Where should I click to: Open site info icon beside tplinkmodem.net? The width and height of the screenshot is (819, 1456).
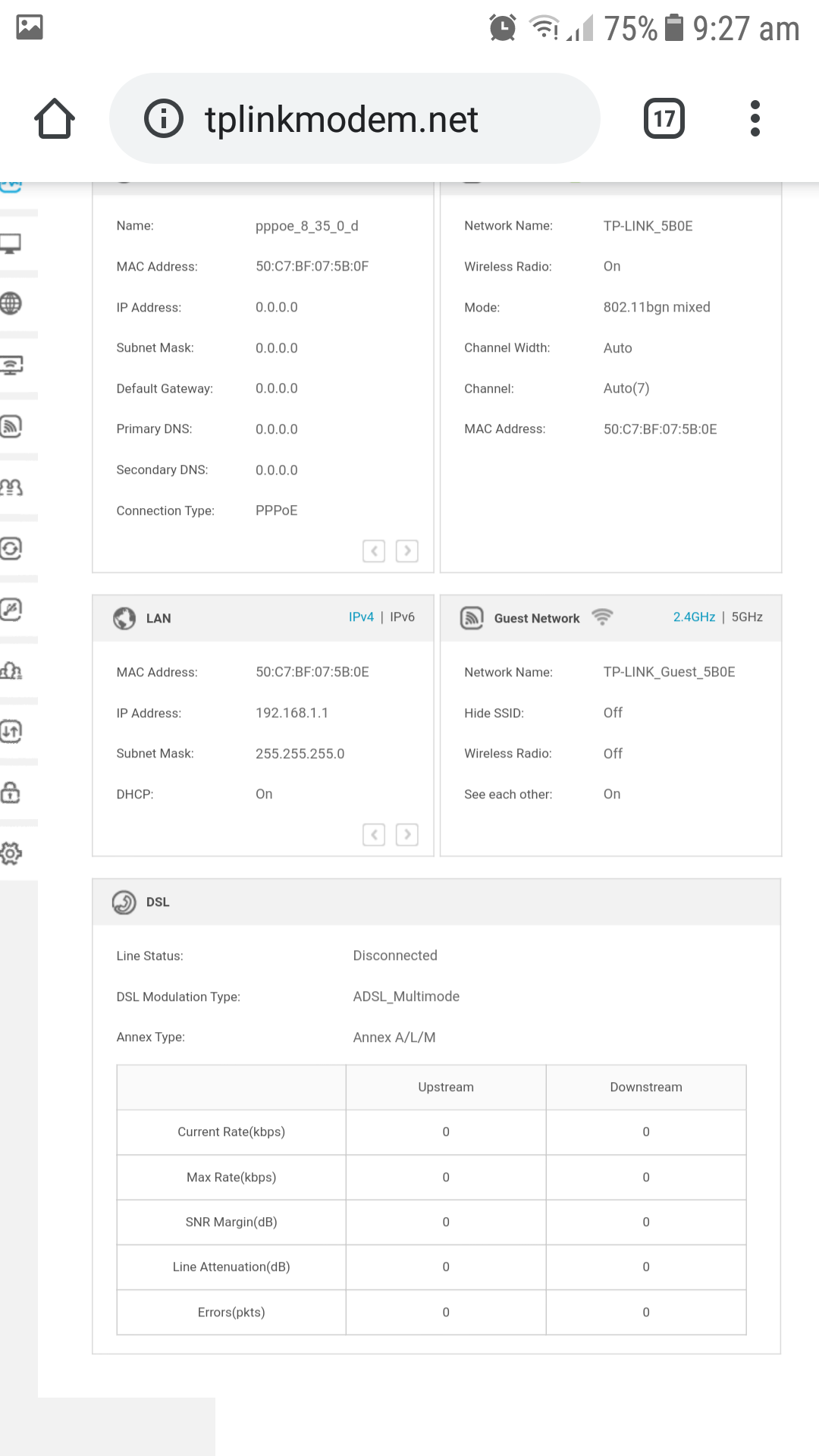[164, 118]
